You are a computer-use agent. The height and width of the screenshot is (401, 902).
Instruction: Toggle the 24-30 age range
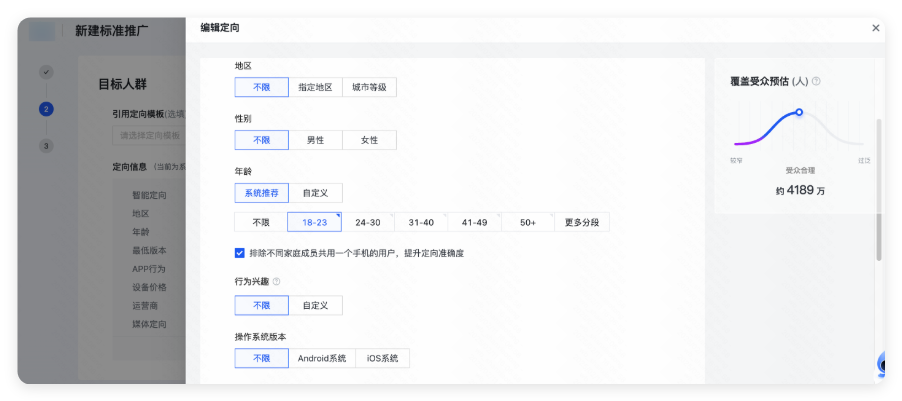click(368, 222)
